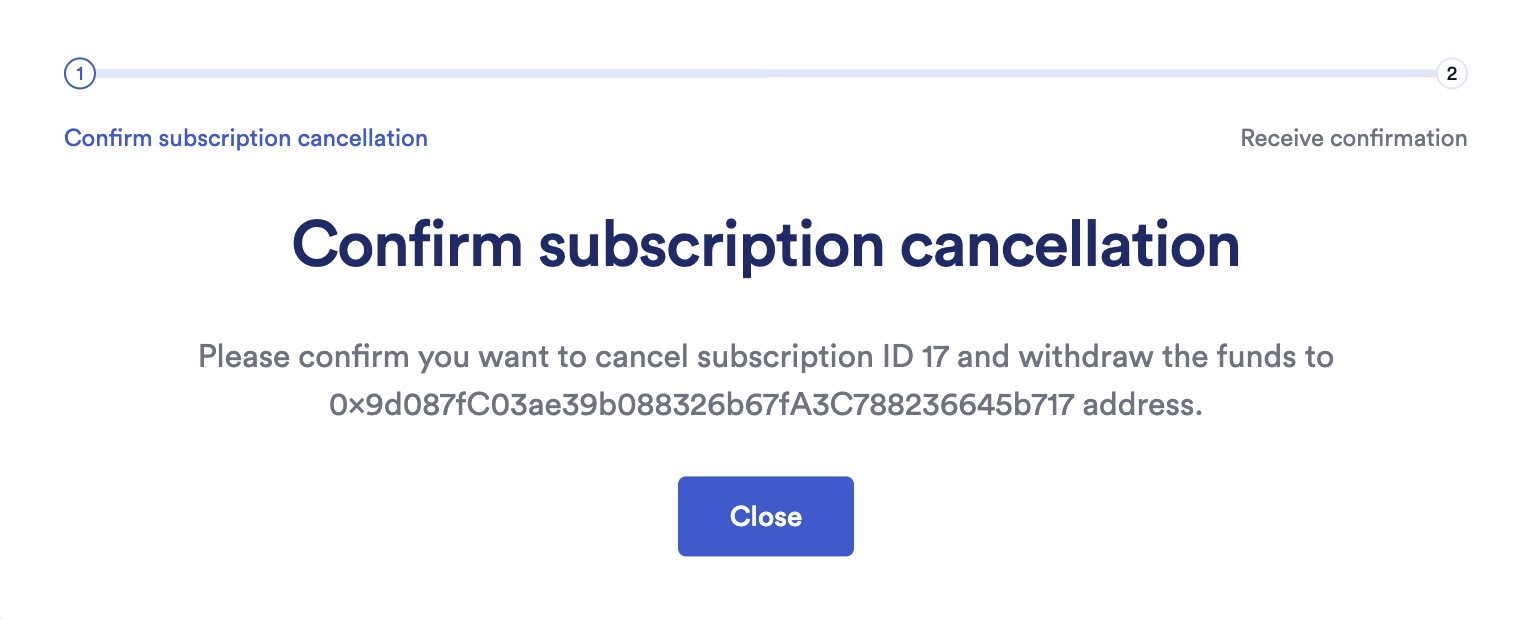Click the Close button to dismiss dialog
The image size is (1530, 620).
pos(765,516)
